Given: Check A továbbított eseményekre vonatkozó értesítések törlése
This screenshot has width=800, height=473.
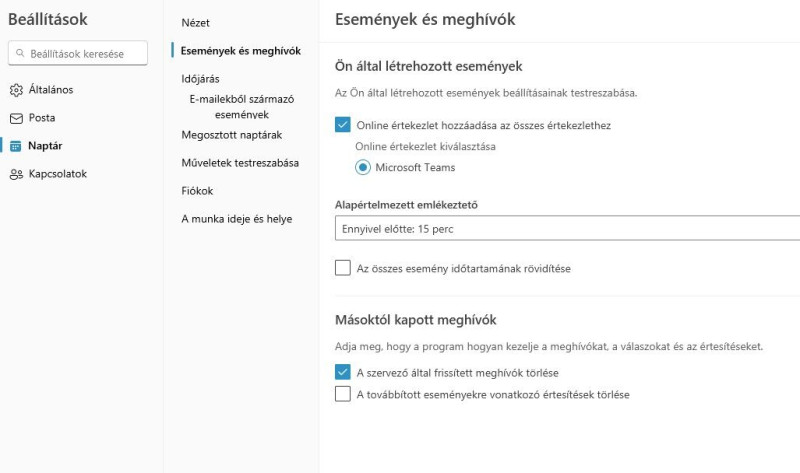Looking at the screenshot, I should (x=343, y=394).
